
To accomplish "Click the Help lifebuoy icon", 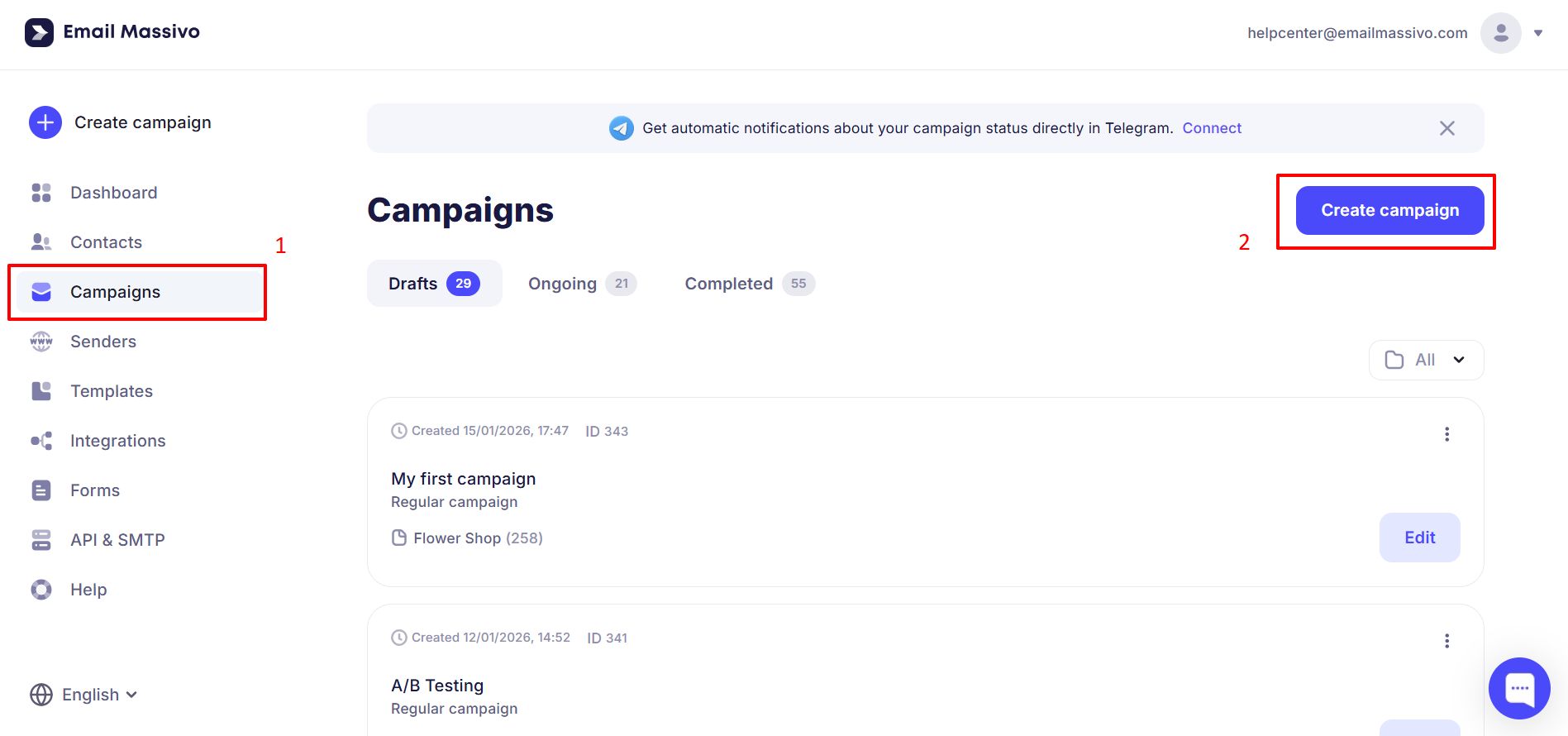I will pyautogui.click(x=41, y=590).
